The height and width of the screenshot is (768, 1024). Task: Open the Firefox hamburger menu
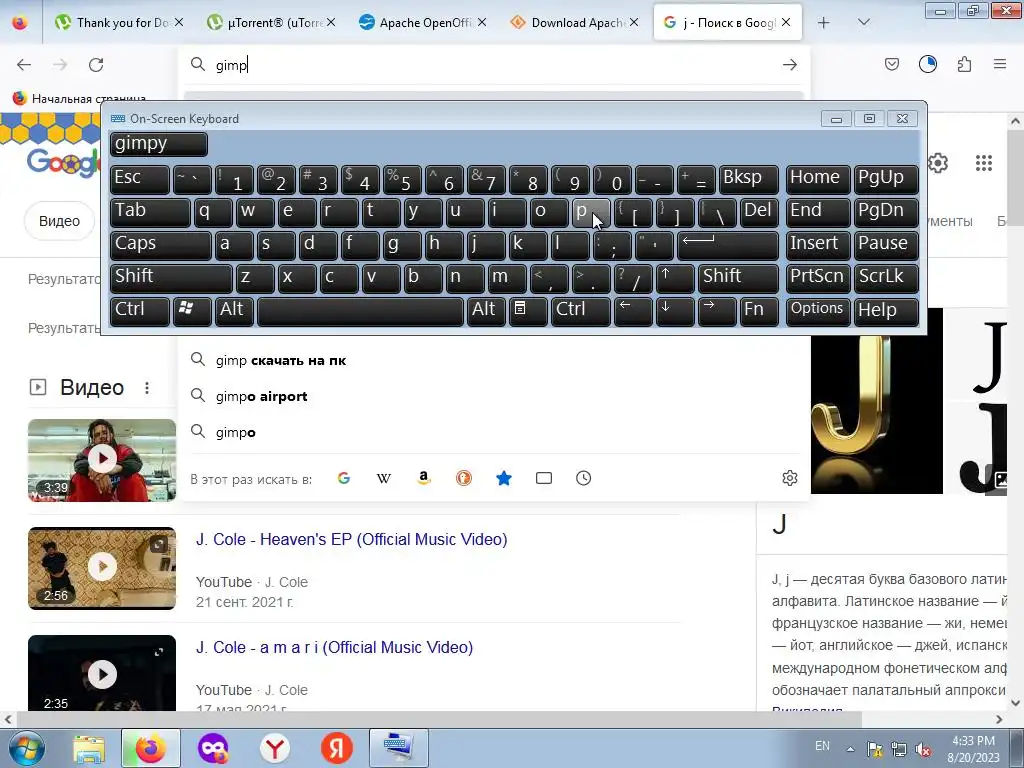pyautogui.click(x=1000, y=64)
